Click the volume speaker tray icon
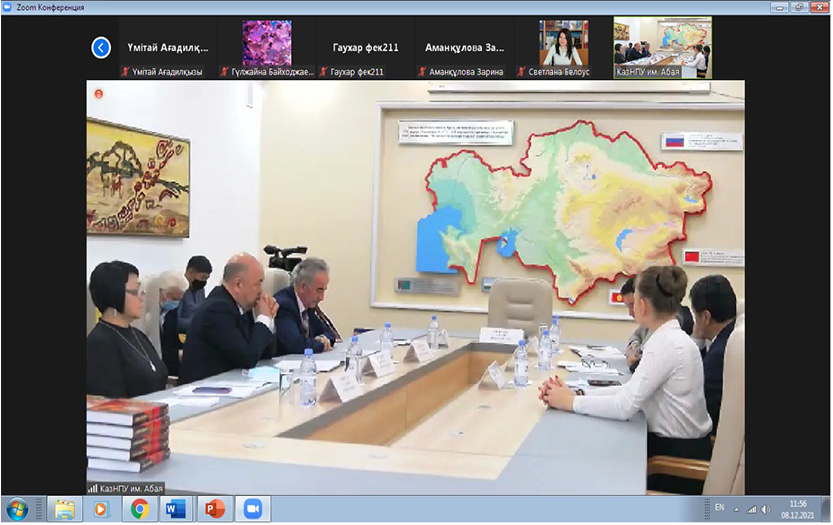 (766, 509)
